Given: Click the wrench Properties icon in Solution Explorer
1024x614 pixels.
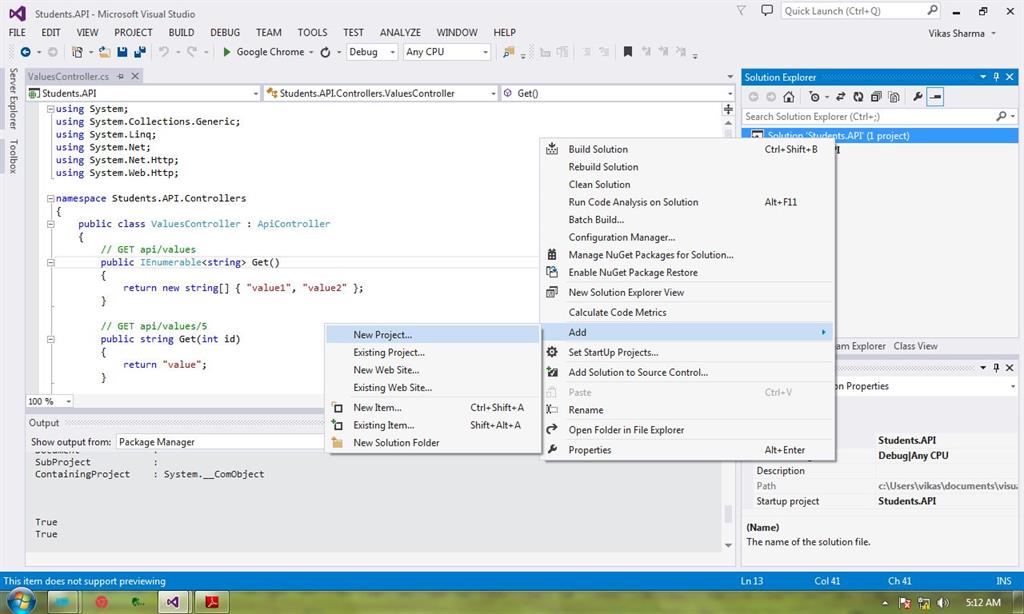Looking at the screenshot, I should tap(918, 97).
